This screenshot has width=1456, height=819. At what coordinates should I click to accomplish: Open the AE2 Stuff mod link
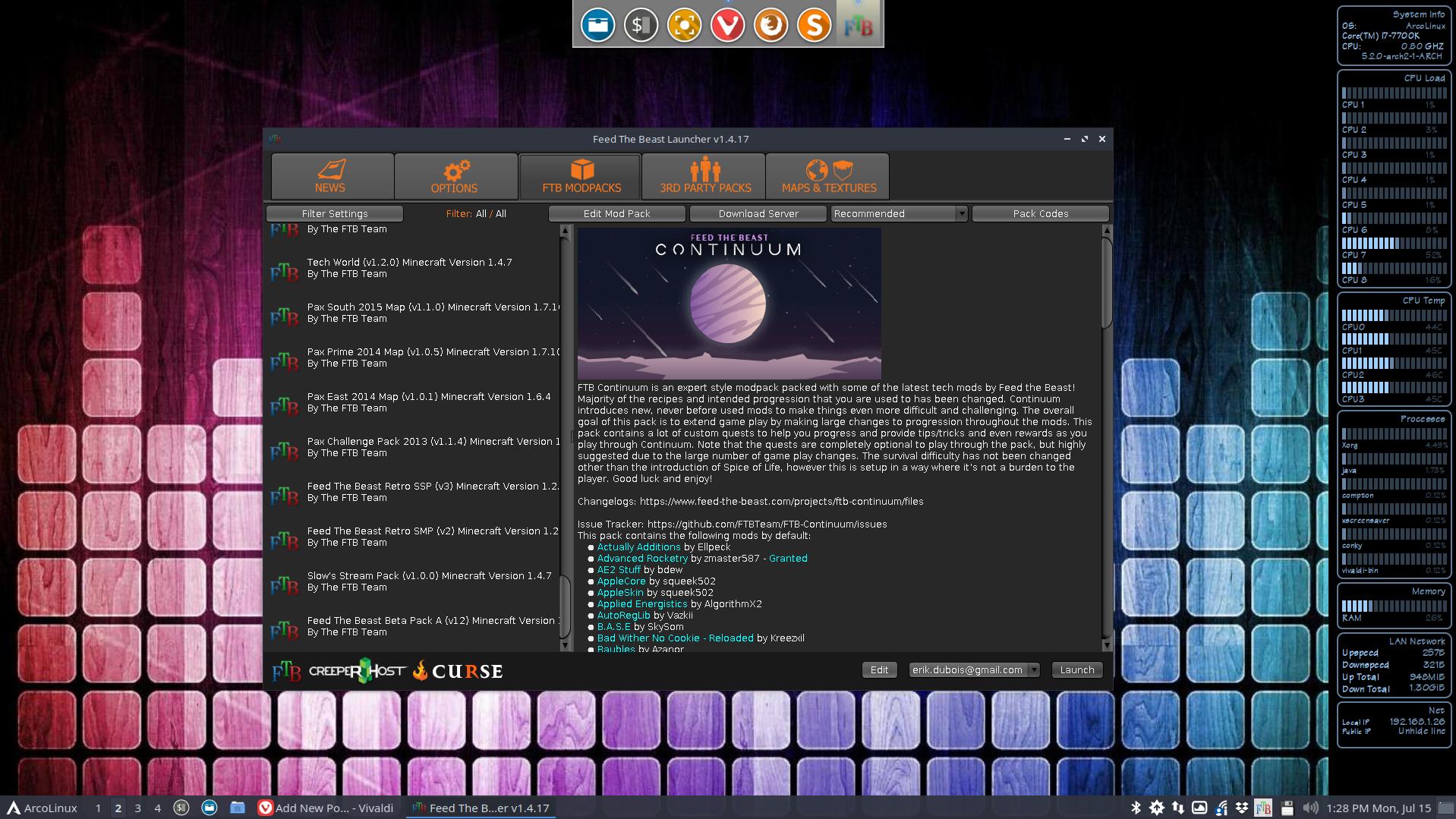click(619, 569)
